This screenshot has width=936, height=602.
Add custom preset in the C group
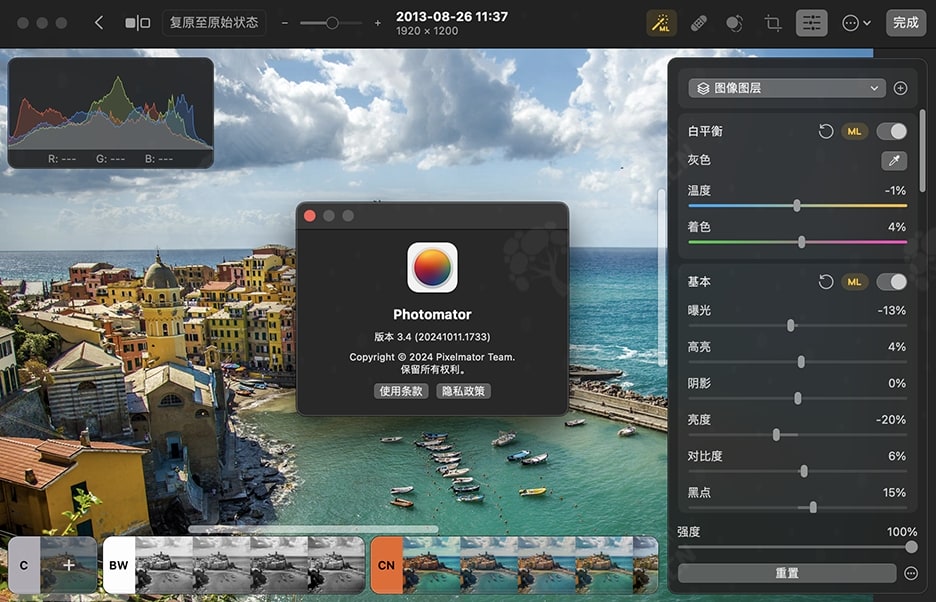(69, 565)
